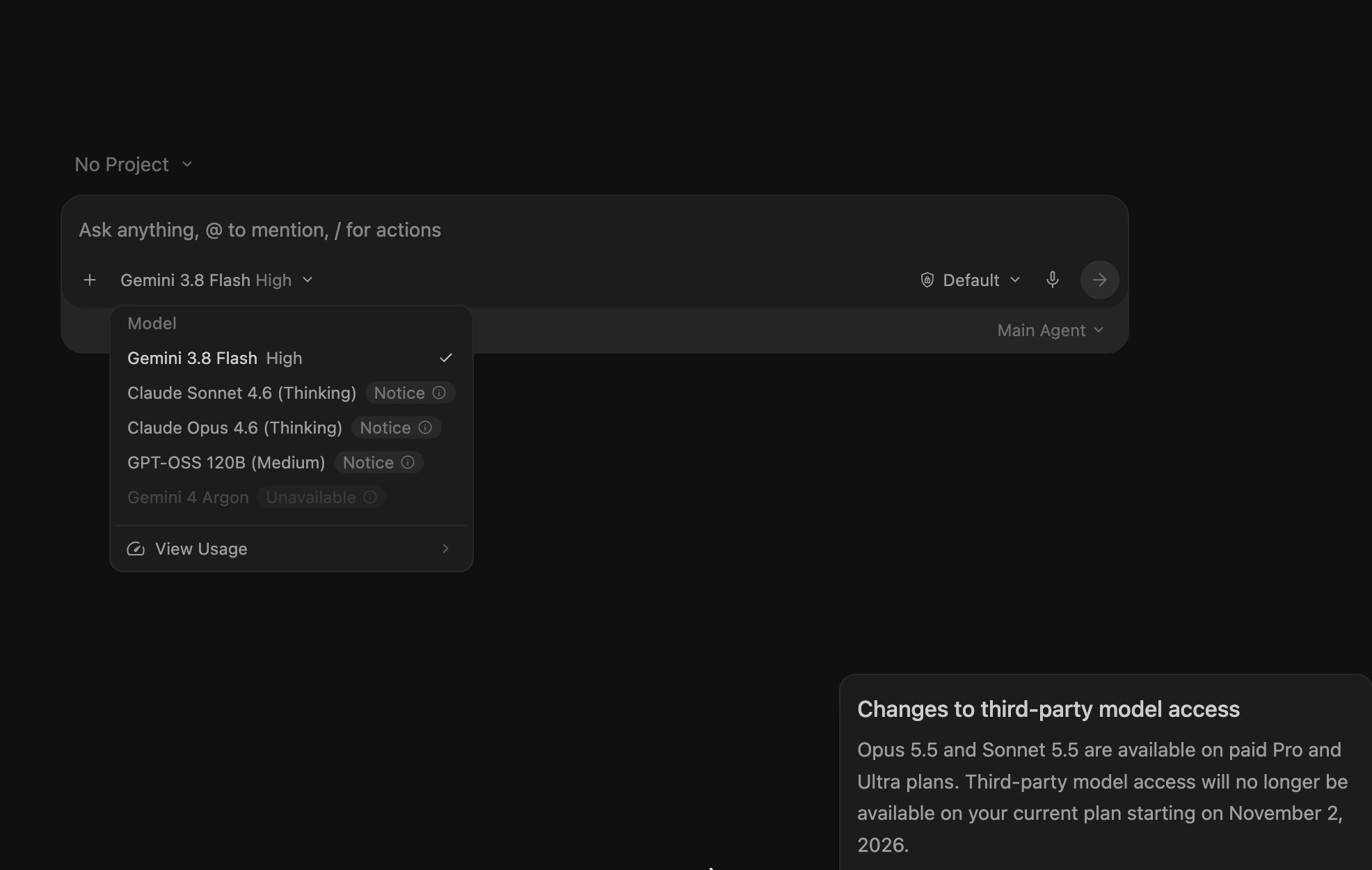Viewport: 1372px width, 870px height.
Task: Expand the Main Agent dropdown
Action: tap(1051, 330)
